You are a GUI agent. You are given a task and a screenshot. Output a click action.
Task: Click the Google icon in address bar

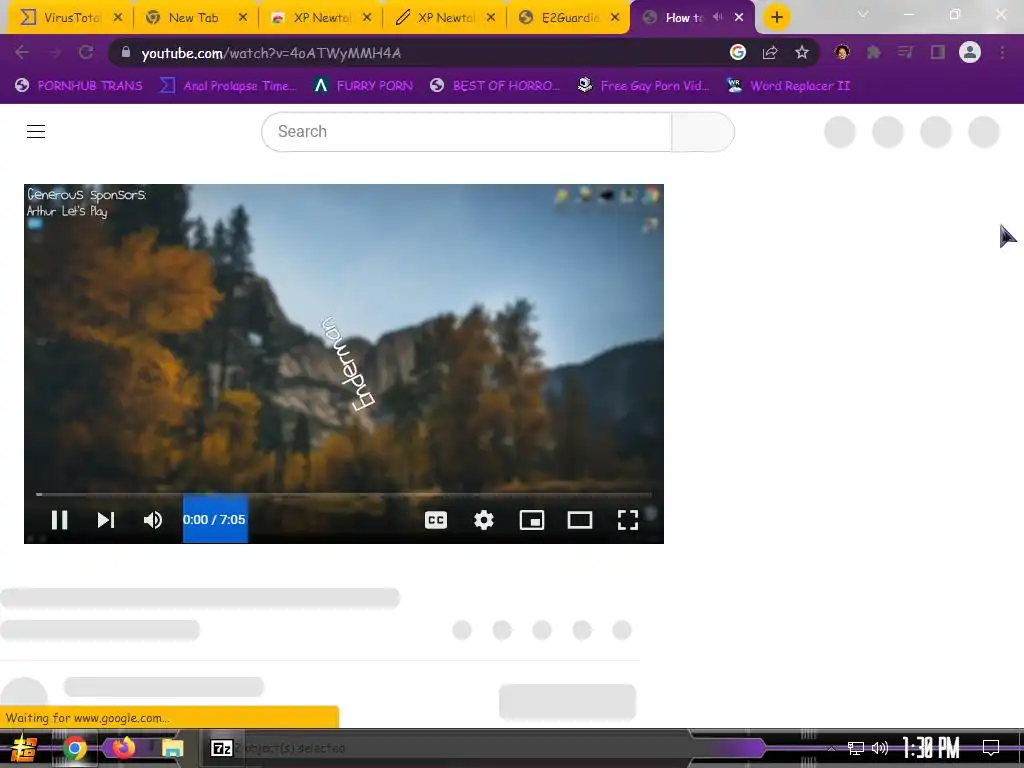coord(738,53)
